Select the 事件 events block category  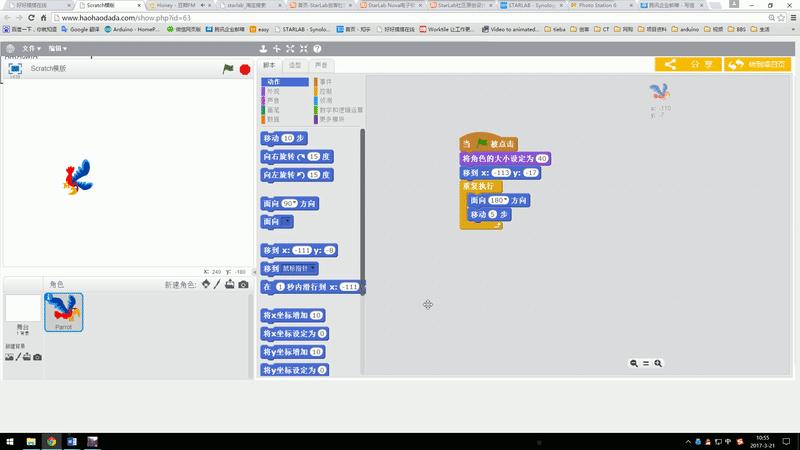click(x=338, y=82)
